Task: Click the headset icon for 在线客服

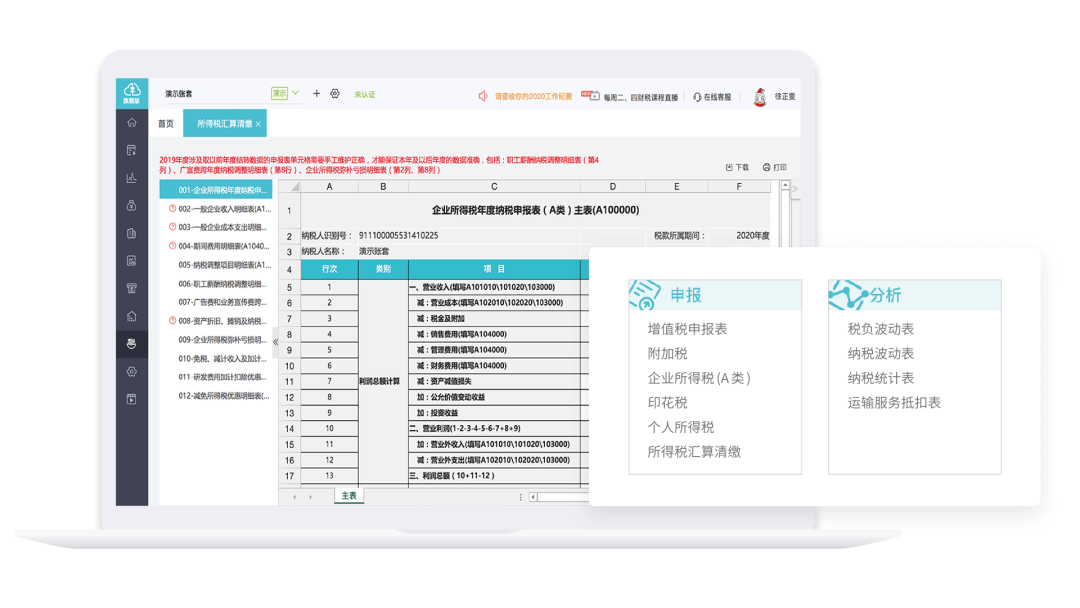Action: pyautogui.click(x=697, y=93)
